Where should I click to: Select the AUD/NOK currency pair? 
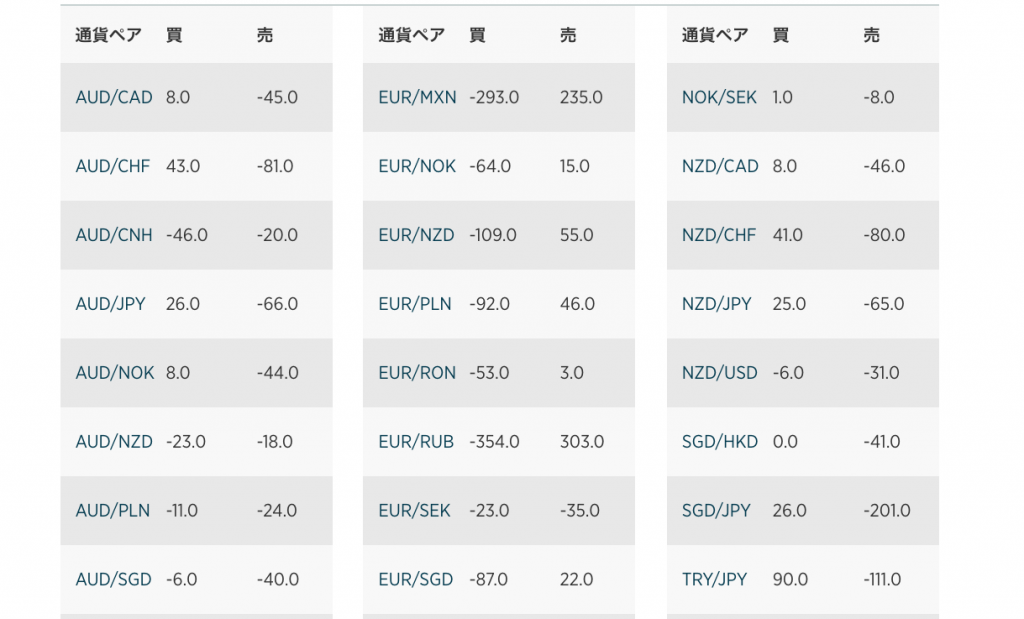115,373
